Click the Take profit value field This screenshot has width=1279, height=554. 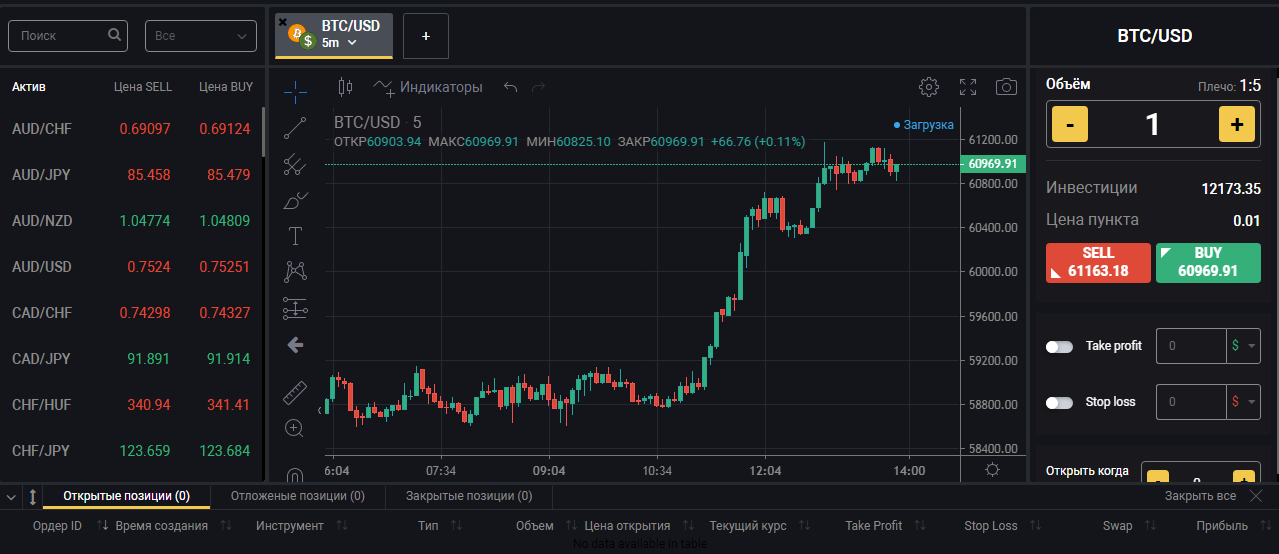(1191, 346)
